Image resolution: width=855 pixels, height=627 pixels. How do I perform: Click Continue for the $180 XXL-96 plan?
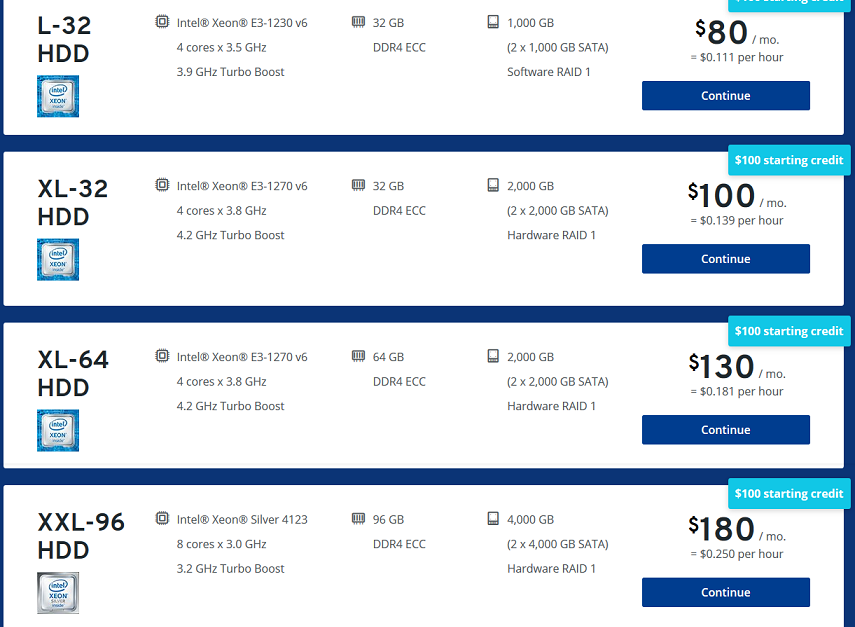[726, 592]
